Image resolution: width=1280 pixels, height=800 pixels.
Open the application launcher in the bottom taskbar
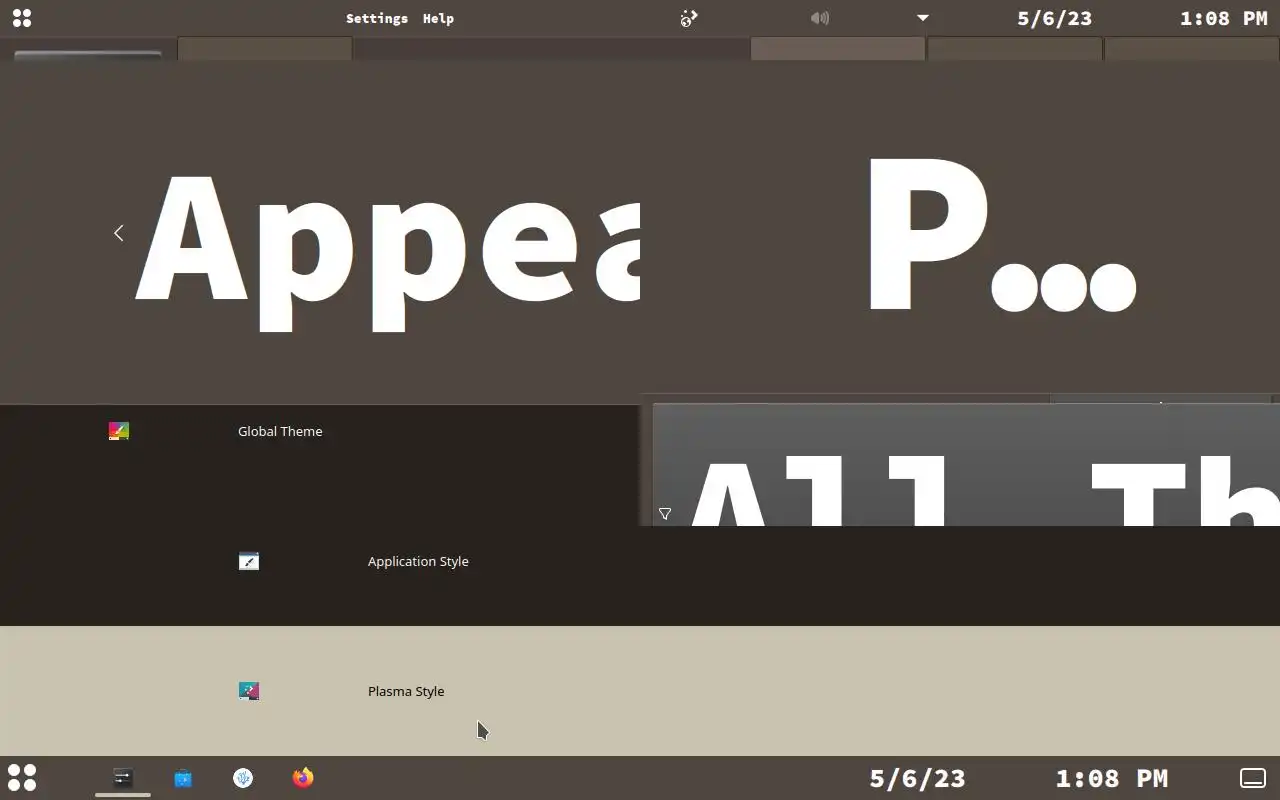click(x=22, y=778)
